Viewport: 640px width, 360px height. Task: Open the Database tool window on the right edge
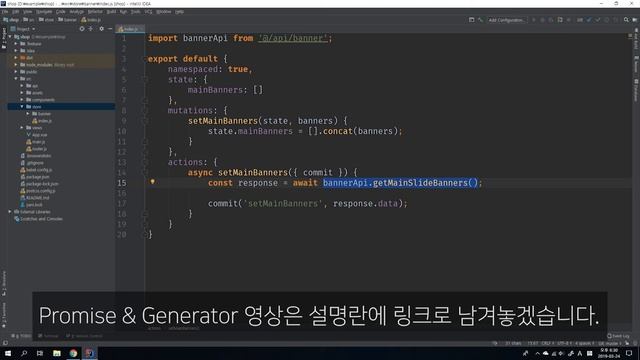click(x=636, y=91)
